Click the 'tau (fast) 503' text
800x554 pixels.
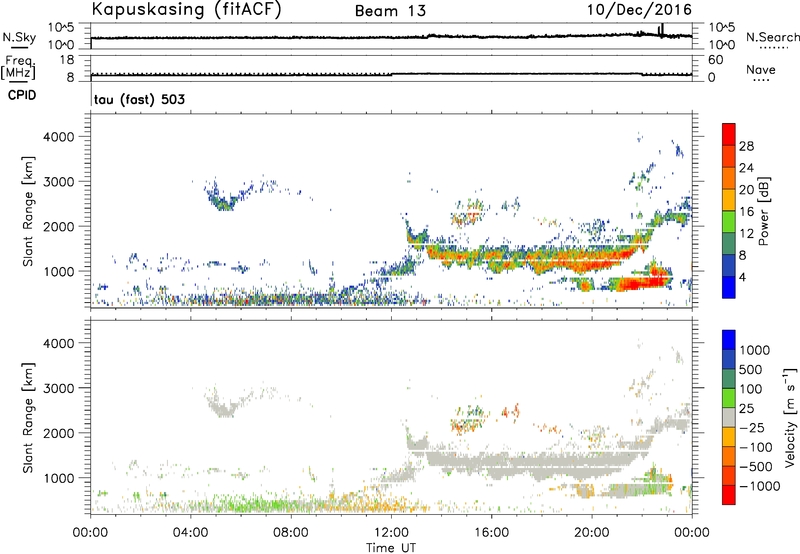tap(139, 99)
